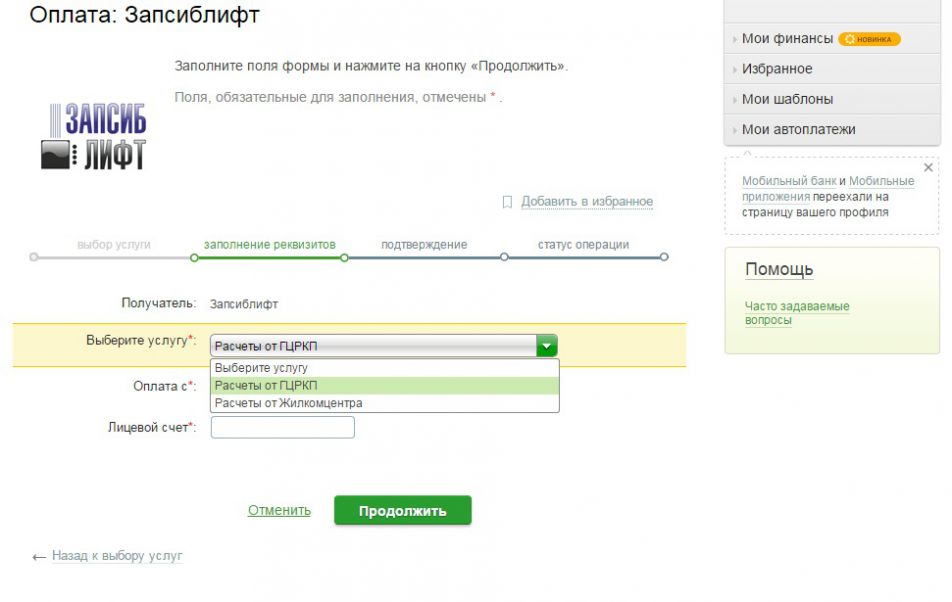Select the Выберите услугу placeholder option

click(x=384, y=368)
